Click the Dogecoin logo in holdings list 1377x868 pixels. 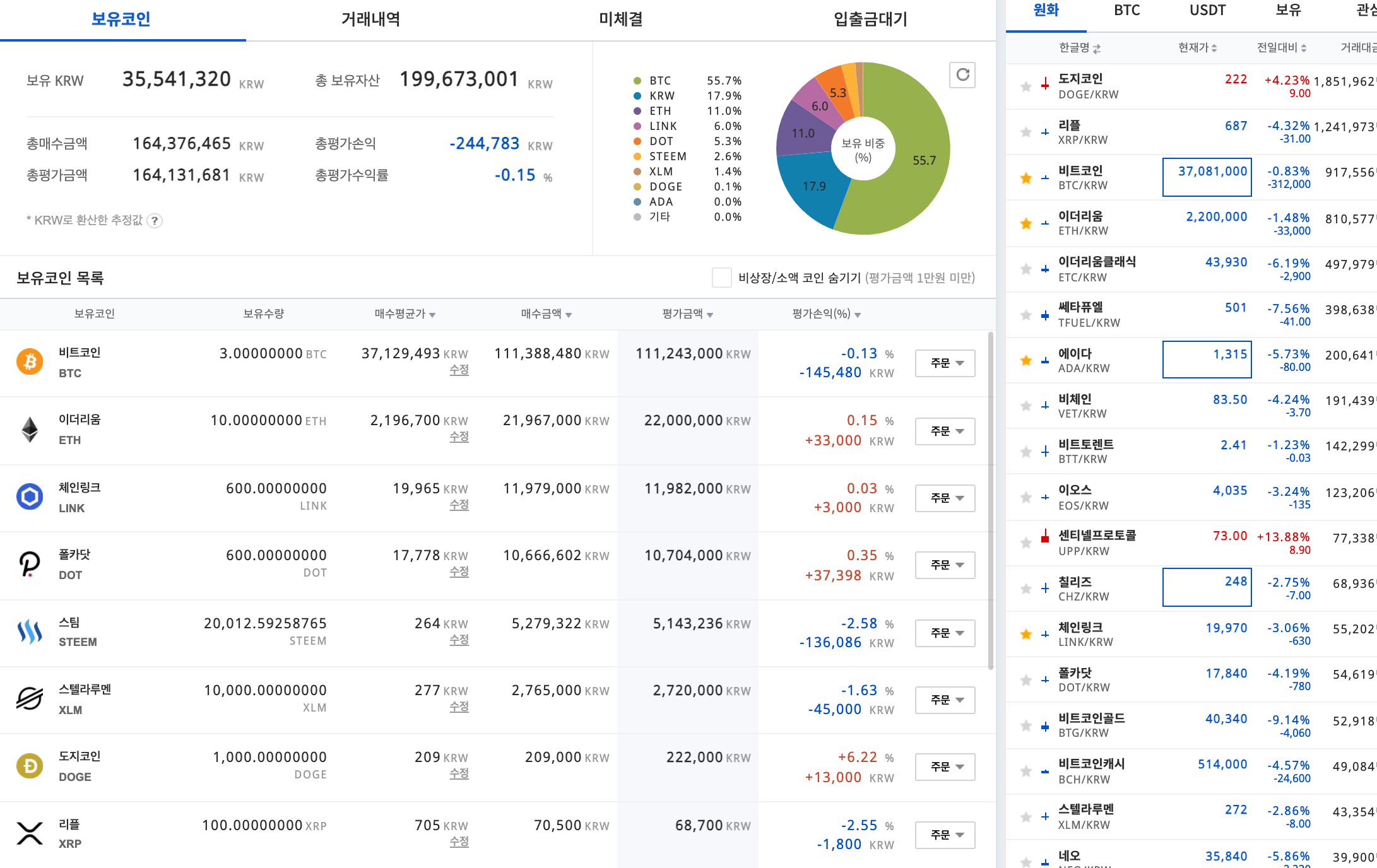point(30,766)
